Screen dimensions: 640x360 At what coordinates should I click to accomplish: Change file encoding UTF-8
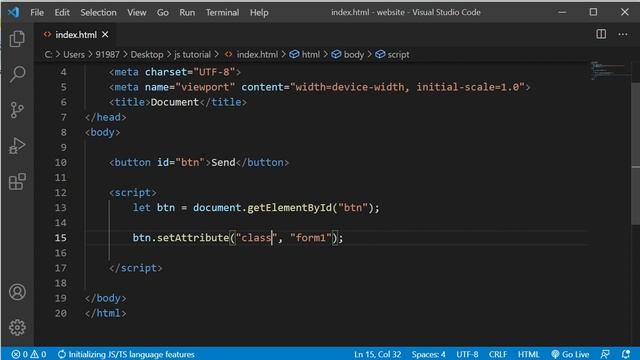click(467, 354)
